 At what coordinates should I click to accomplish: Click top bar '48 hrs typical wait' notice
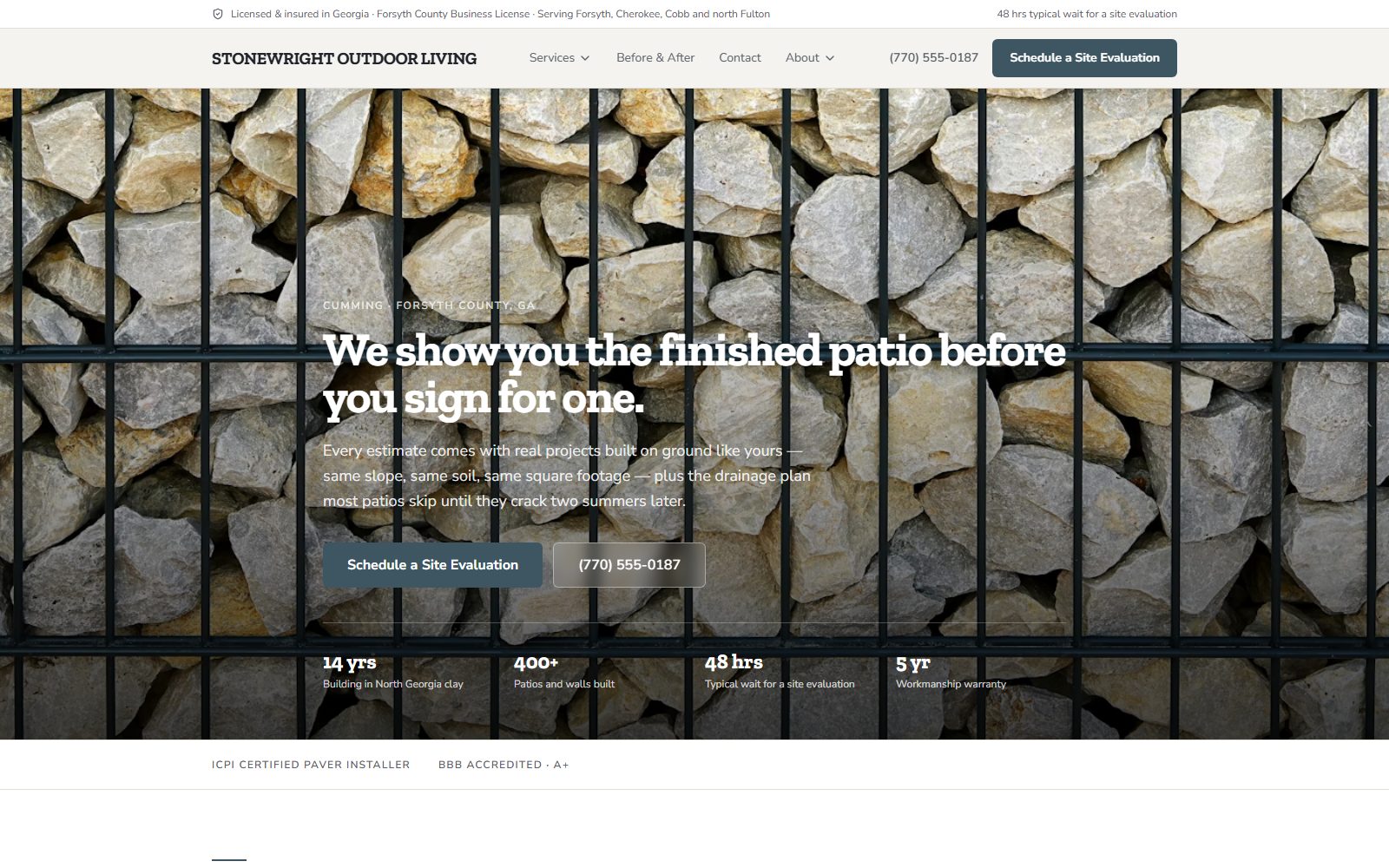1087,14
